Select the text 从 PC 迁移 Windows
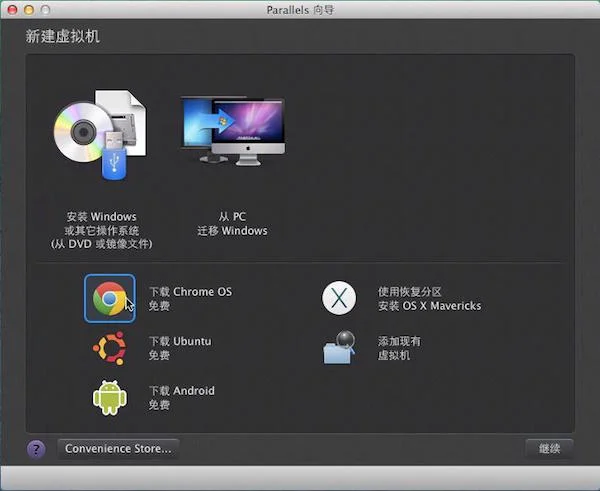 [x=232, y=224]
